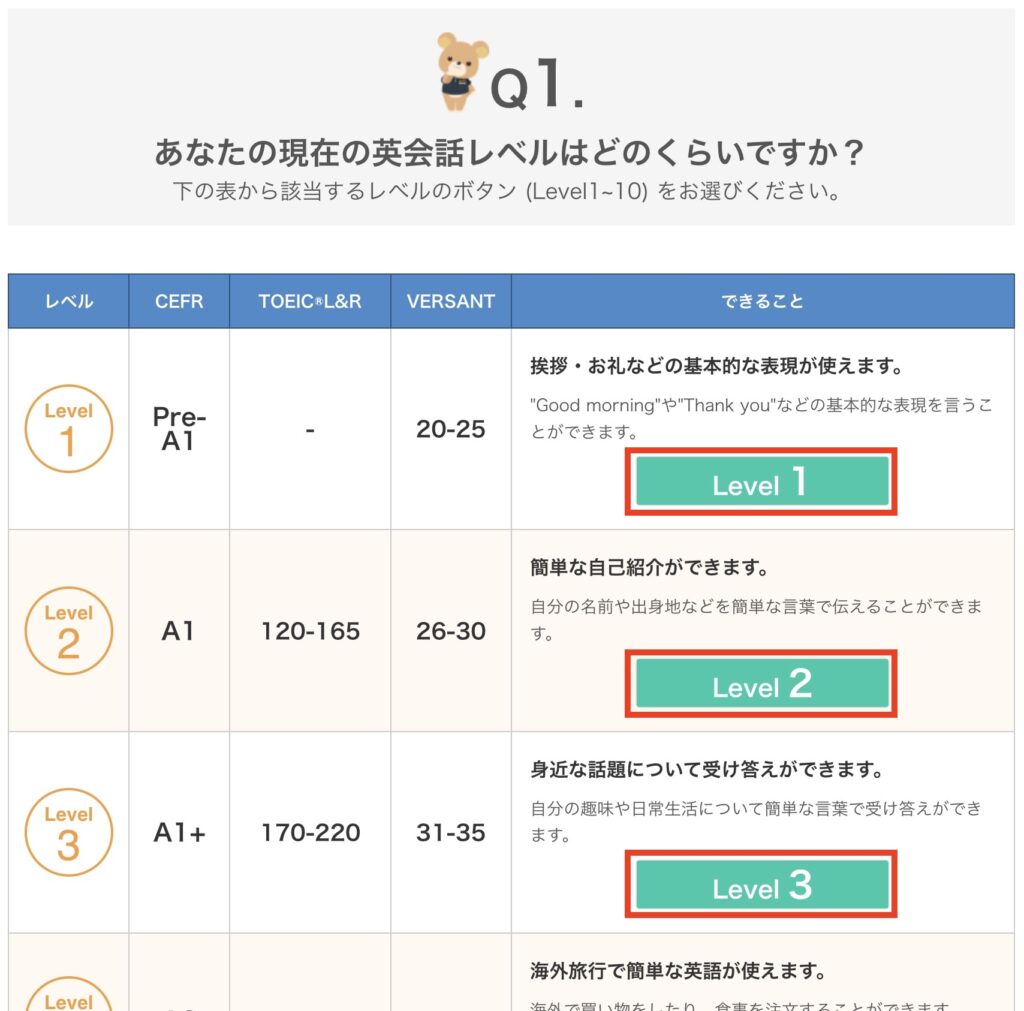Select the TOEIC®L&R column header
Image resolution: width=1024 pixels, height=1011 pixels.
coord(310,301)
